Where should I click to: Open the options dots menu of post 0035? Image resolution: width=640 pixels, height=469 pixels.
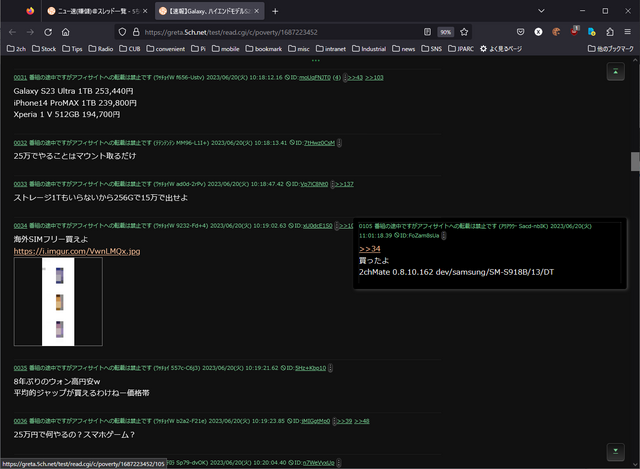(x=330, y=368)
